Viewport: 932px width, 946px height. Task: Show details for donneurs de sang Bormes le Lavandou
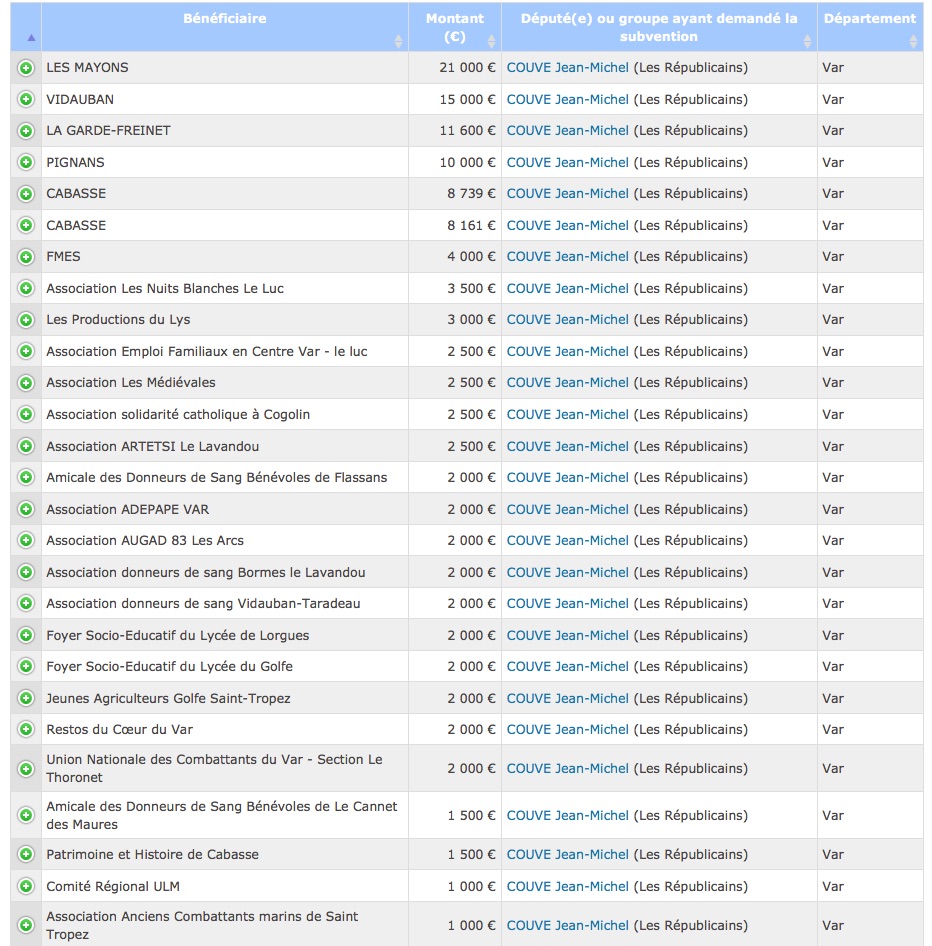[26, 572]
